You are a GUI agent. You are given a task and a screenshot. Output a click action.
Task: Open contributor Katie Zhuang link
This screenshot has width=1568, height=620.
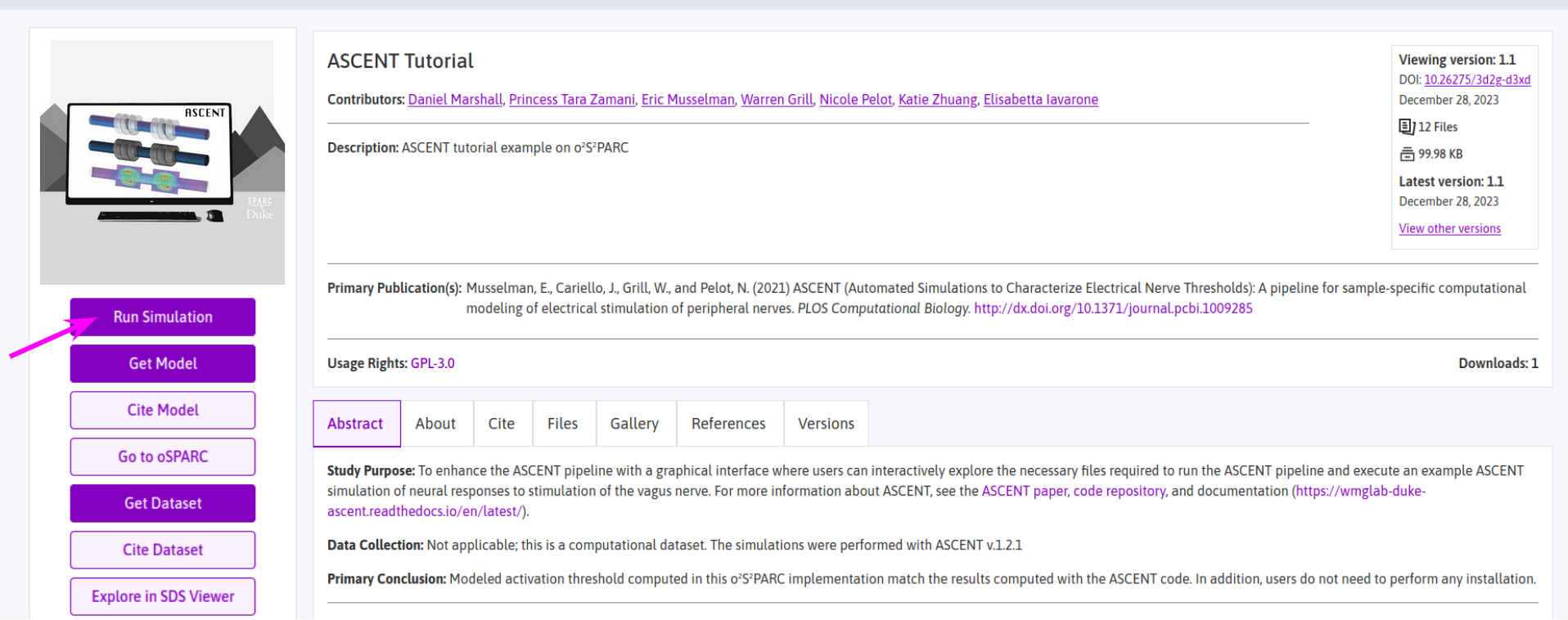[x=938, y=100]
